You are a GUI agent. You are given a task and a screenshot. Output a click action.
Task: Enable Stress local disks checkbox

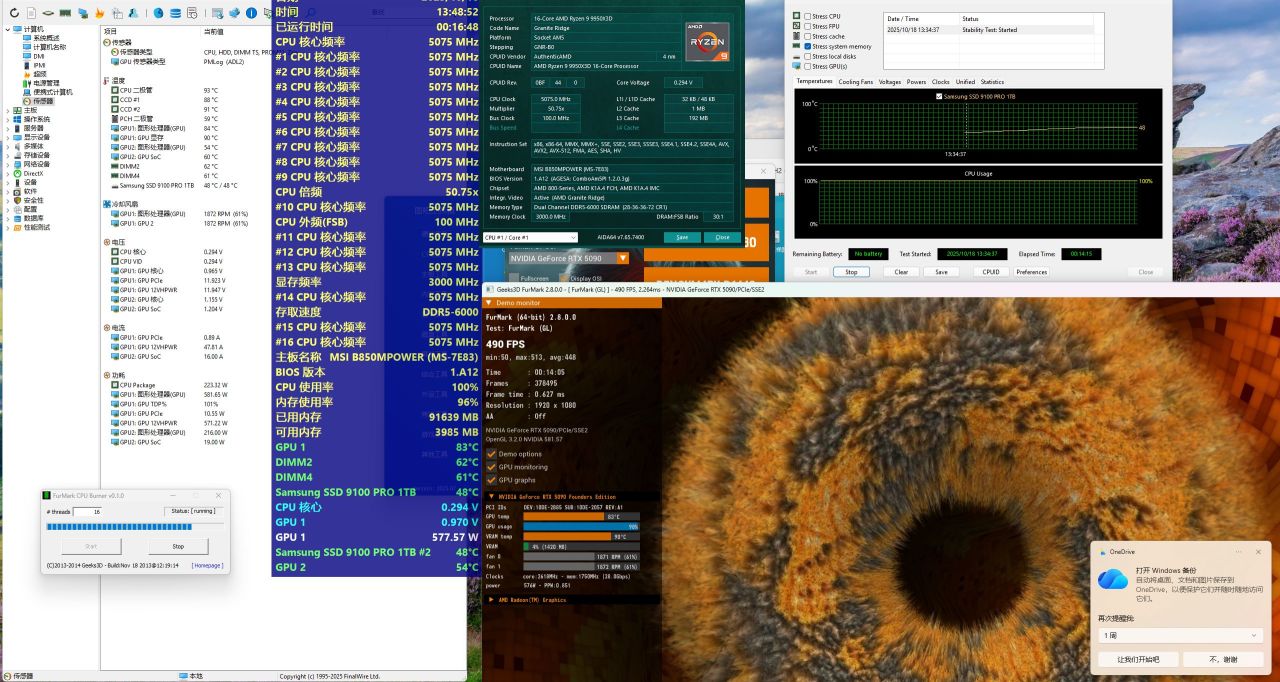[808, 56]
